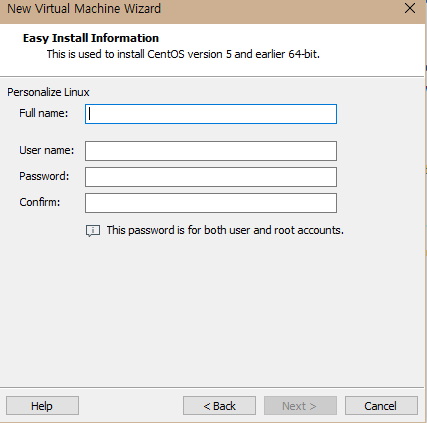Click the Password label
427x423 pixels.
pyautogui.click(x=44, y=176)
